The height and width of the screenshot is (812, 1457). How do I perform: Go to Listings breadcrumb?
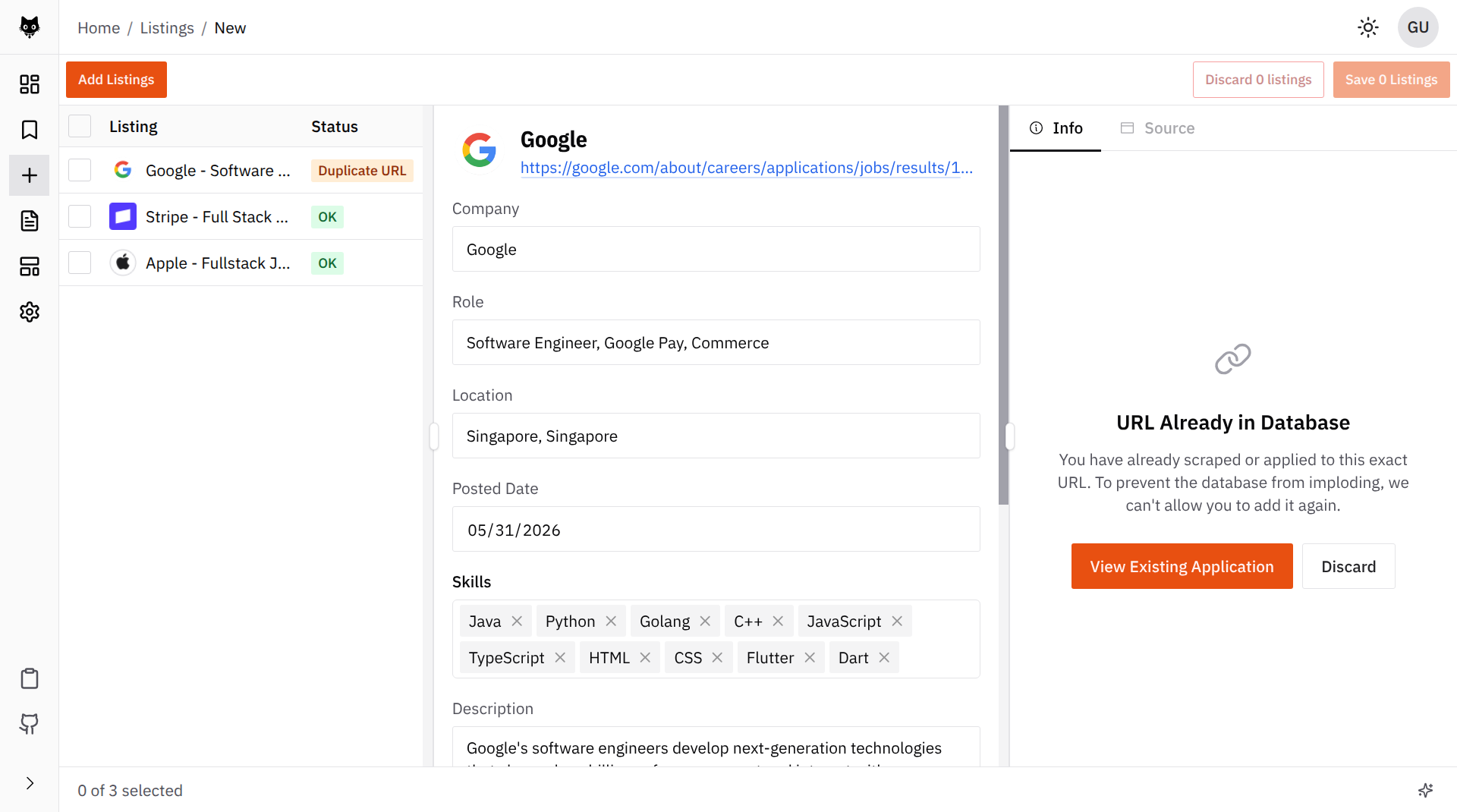pyautogui.click(x=167, y=28)
